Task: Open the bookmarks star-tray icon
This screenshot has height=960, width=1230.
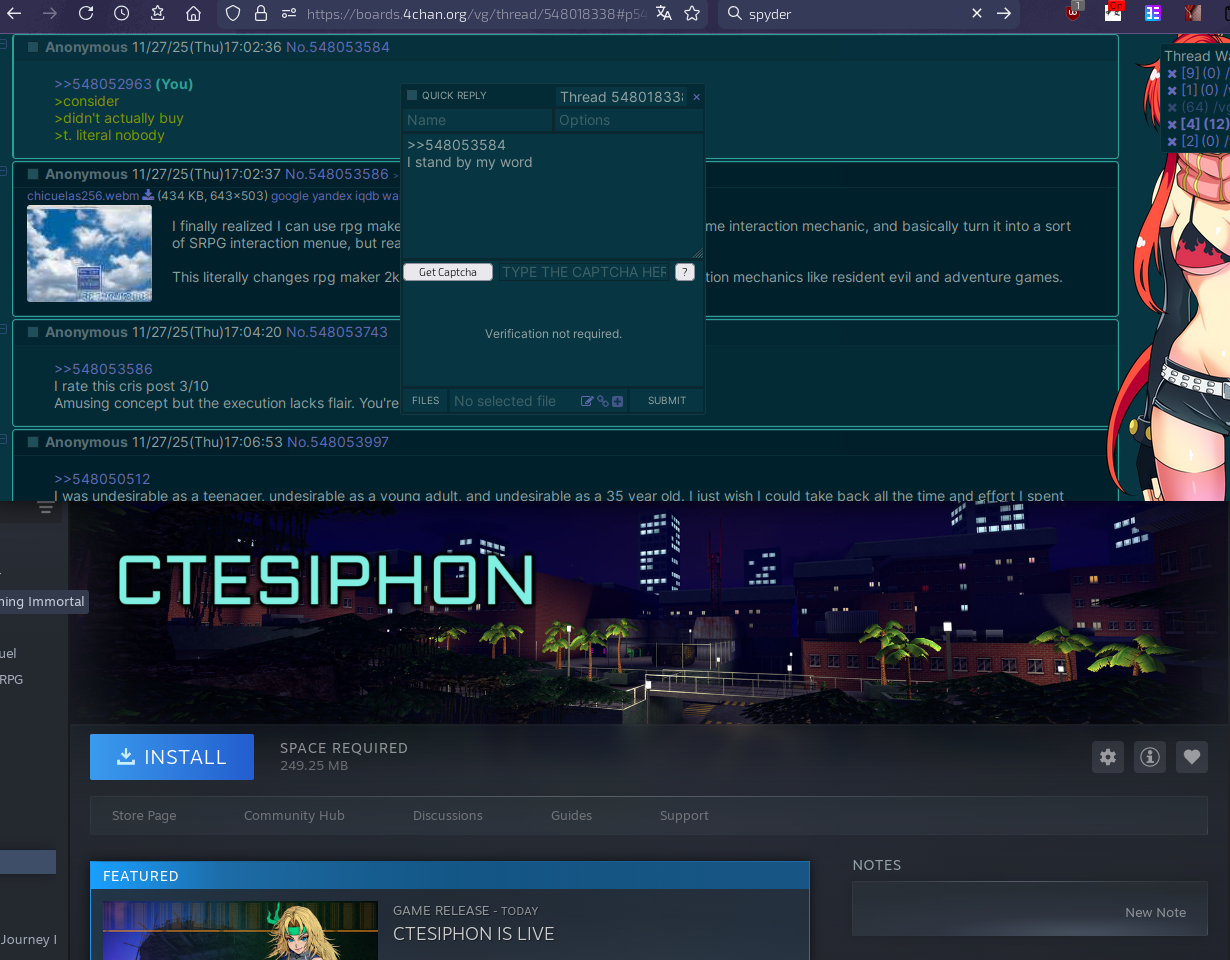Action: pos(157,13)
